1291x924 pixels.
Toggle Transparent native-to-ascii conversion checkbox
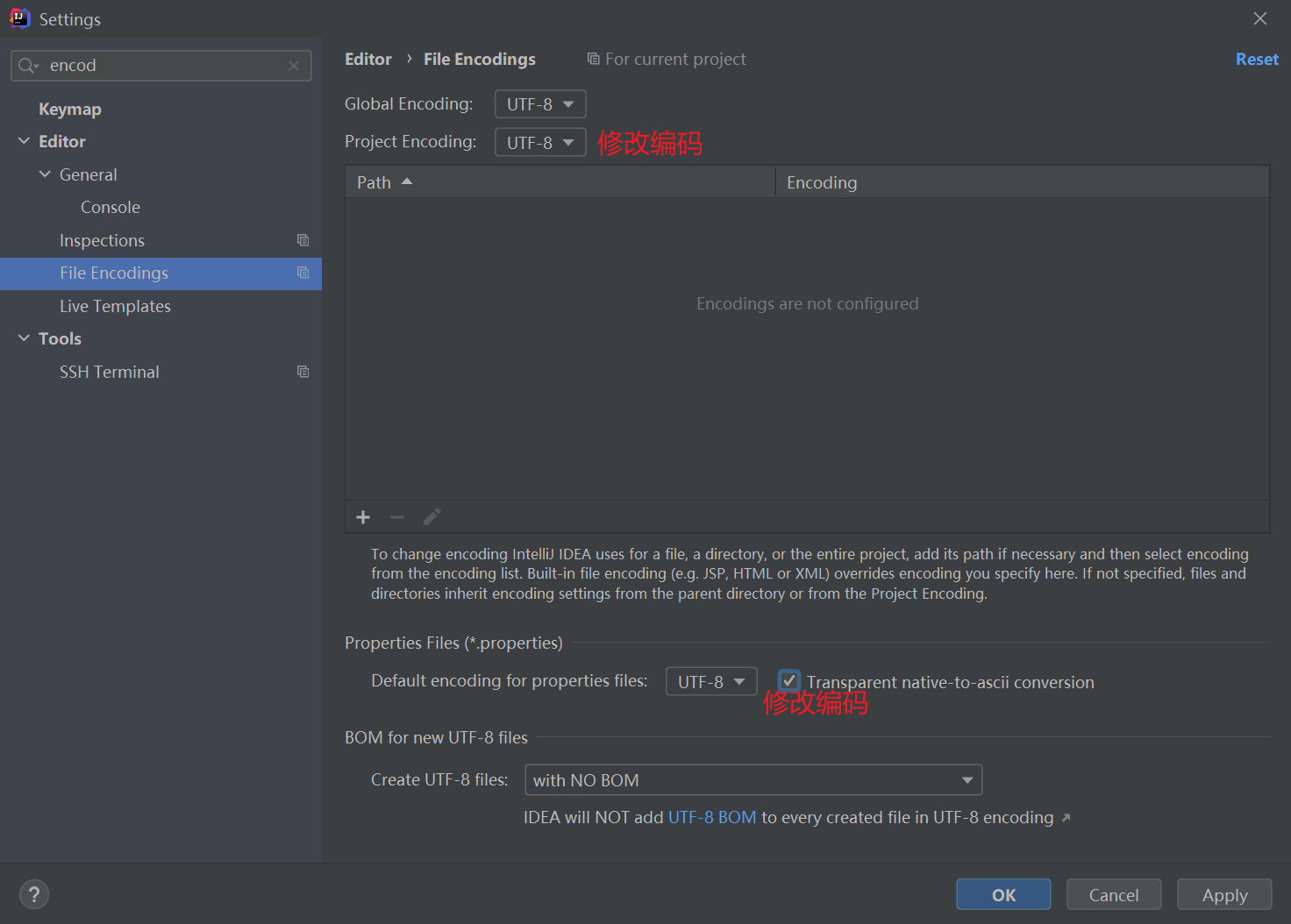789,681
